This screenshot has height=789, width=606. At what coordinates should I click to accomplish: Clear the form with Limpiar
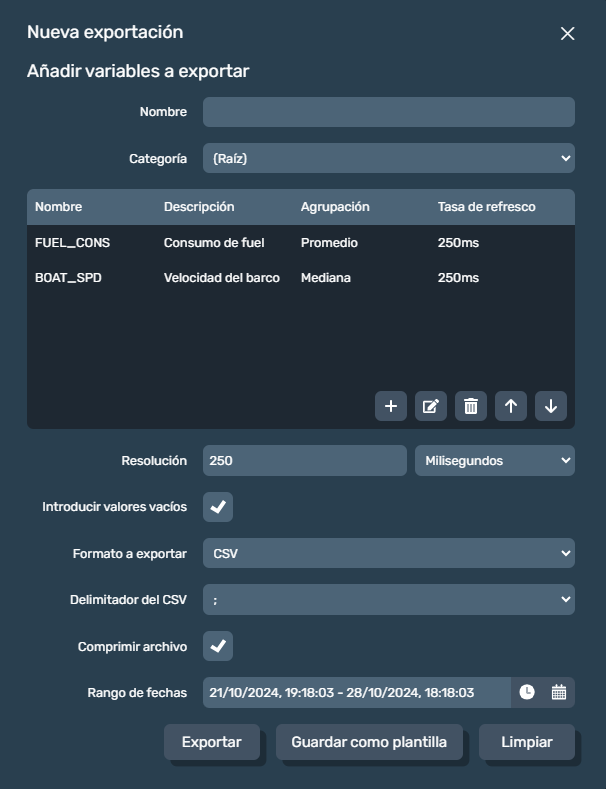point(526,742)
